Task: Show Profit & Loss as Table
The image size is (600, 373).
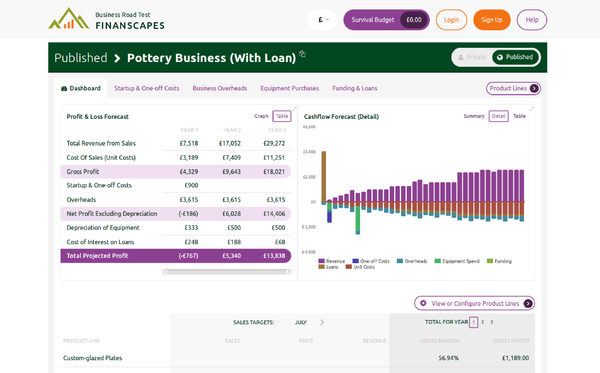Action: click(282, 116)
